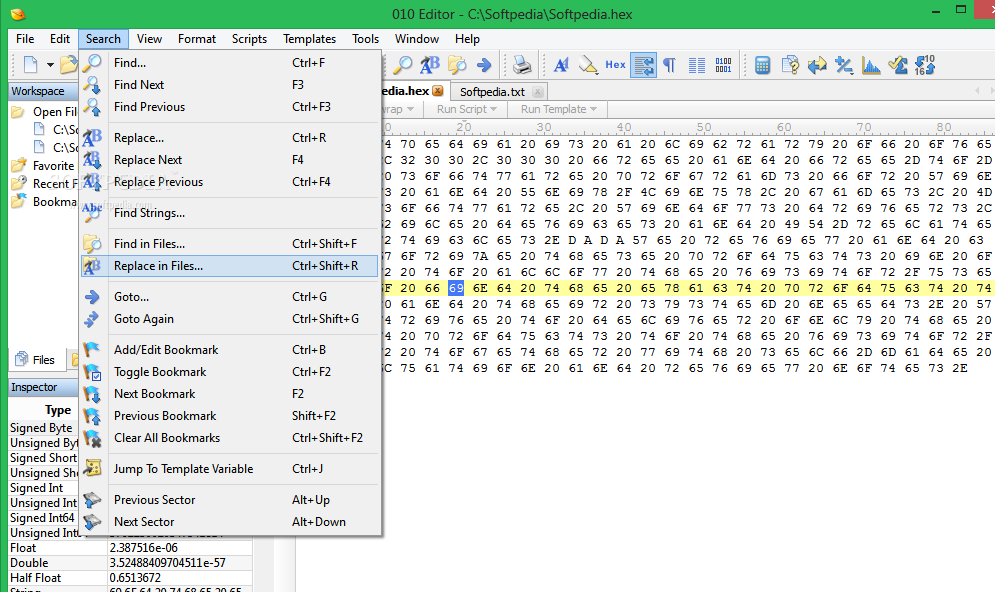
Task: Open the Run Template dropdown
Action: (559, 109)
